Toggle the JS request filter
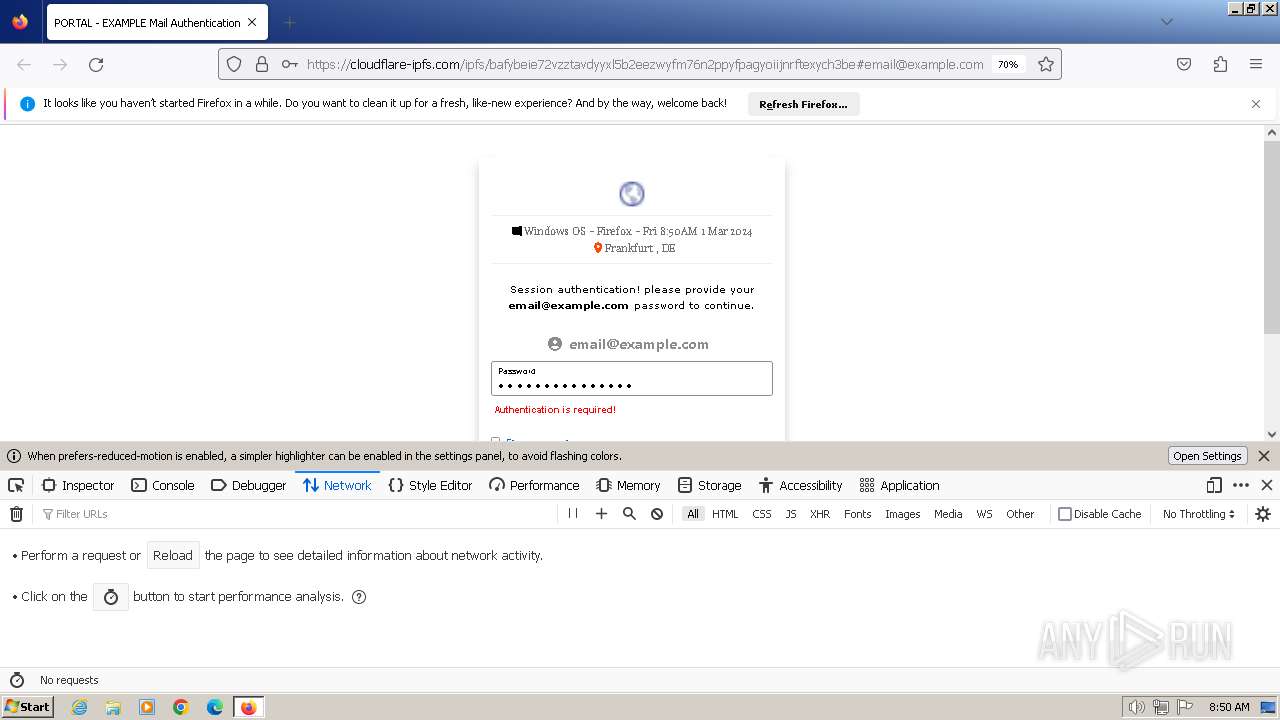Viewport: 1280px width, 720px height. tap(791, 514)
